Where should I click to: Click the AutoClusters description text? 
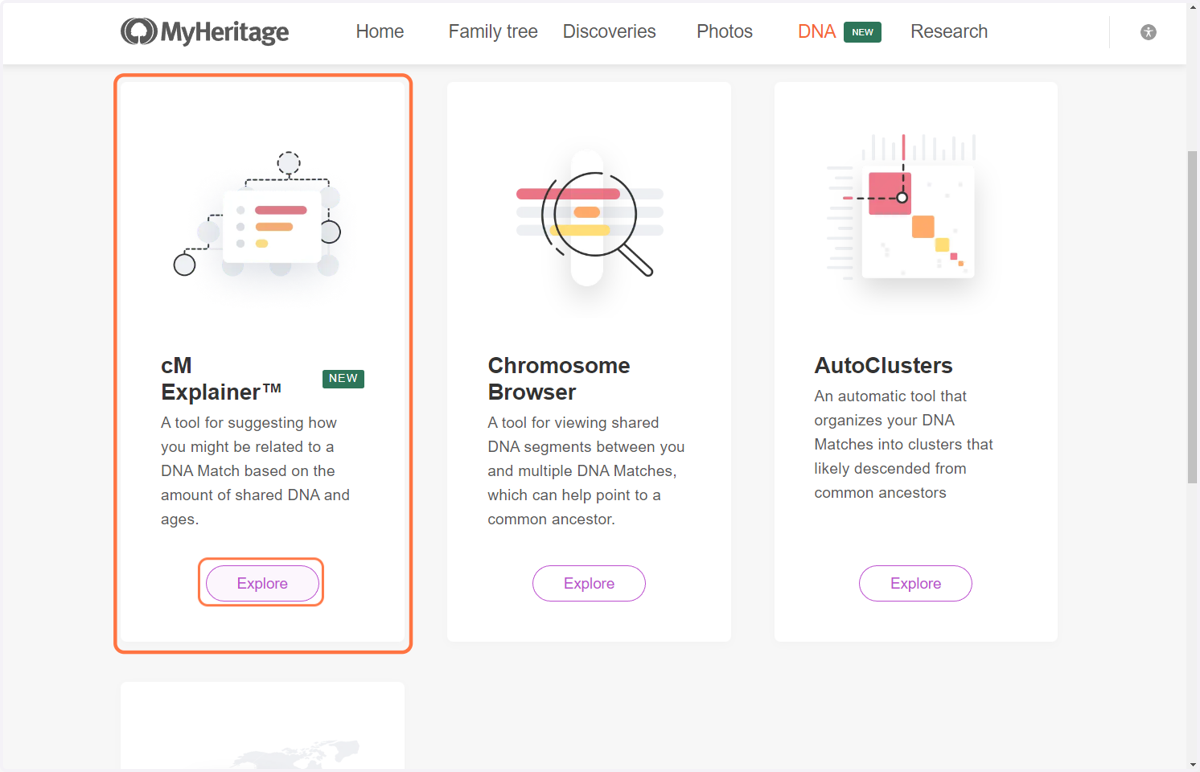pyautogui.click(x=904, y=444)
